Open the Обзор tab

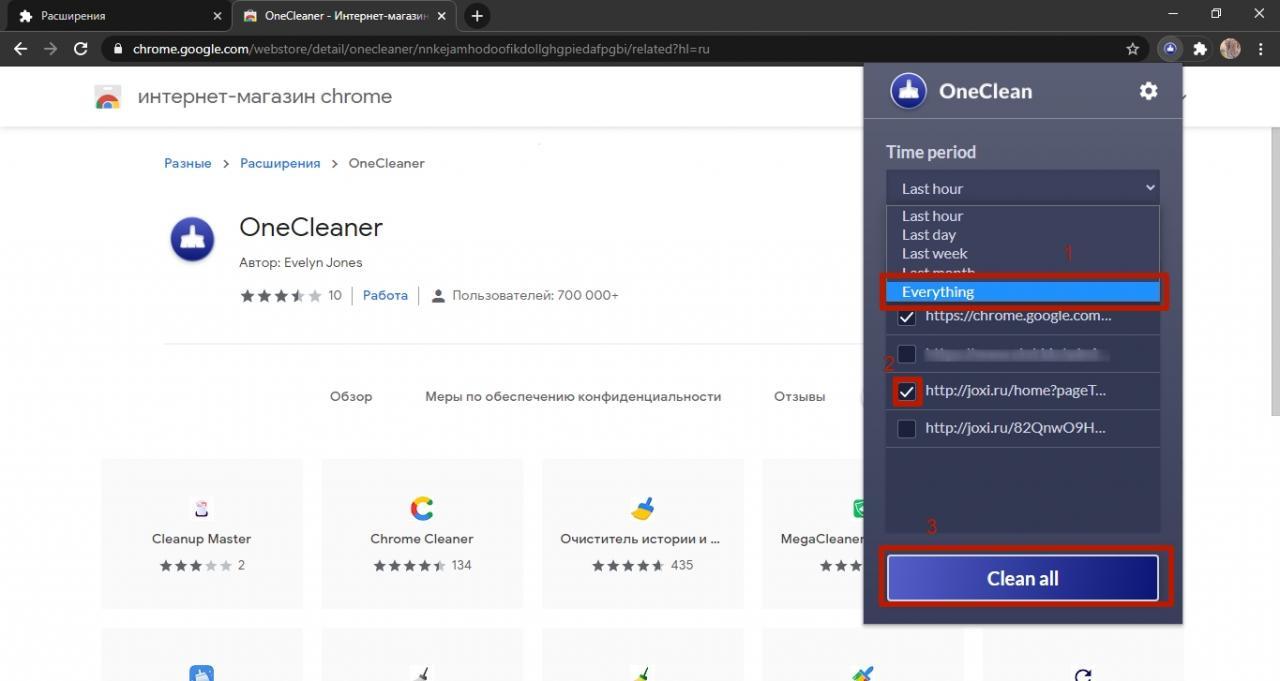[x=351, y=396]
